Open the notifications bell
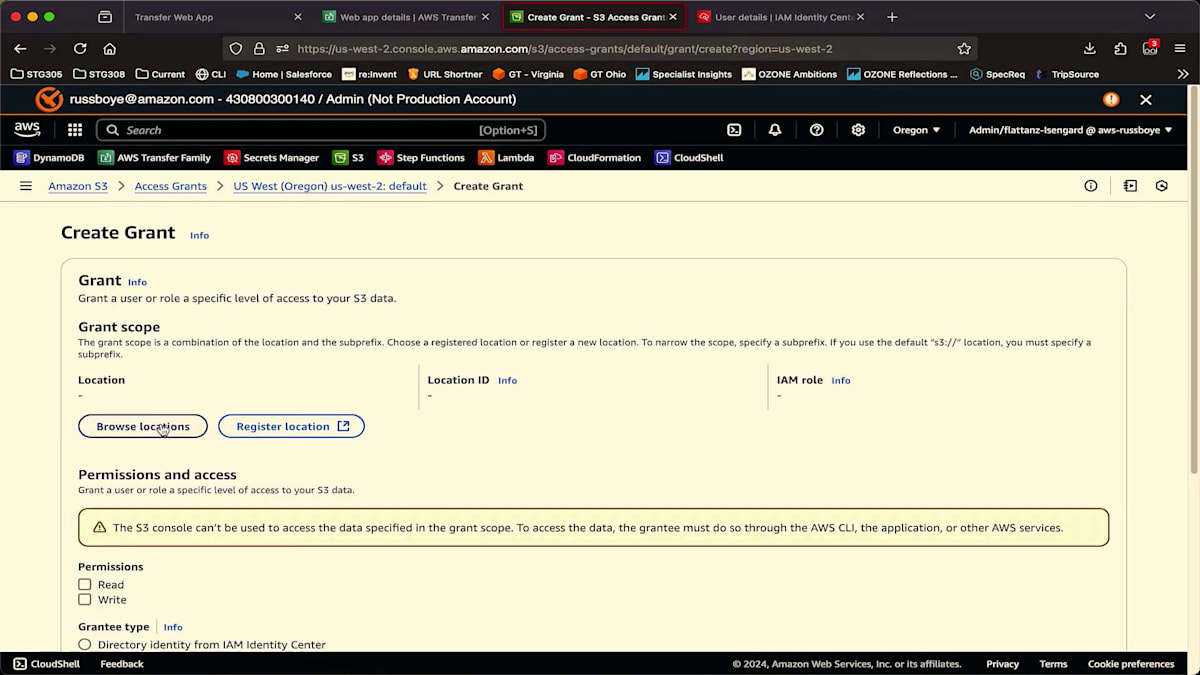This screenshot has height=675, width=1200. click(775, 130)
